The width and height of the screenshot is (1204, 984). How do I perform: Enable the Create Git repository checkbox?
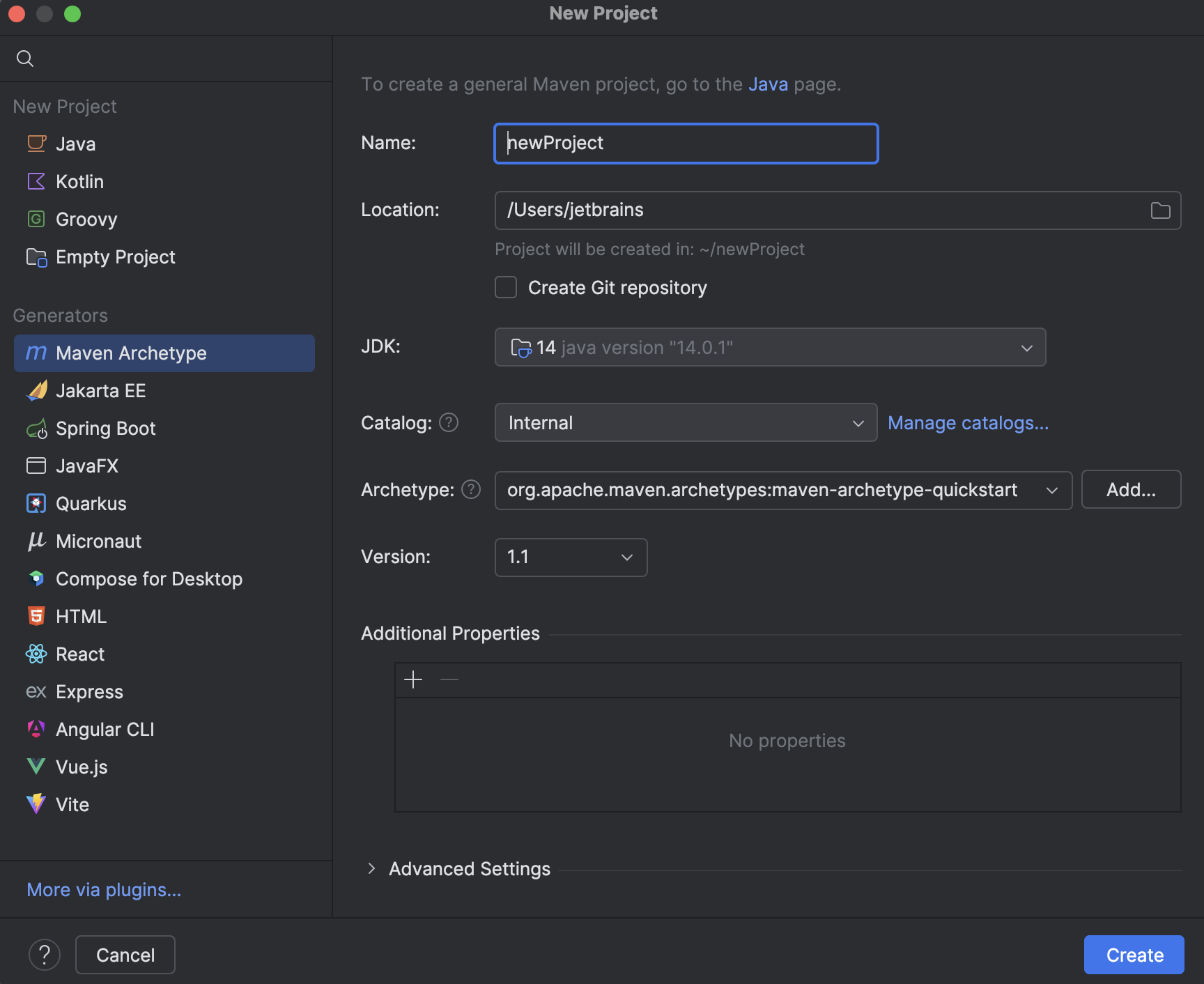[506, 287]
